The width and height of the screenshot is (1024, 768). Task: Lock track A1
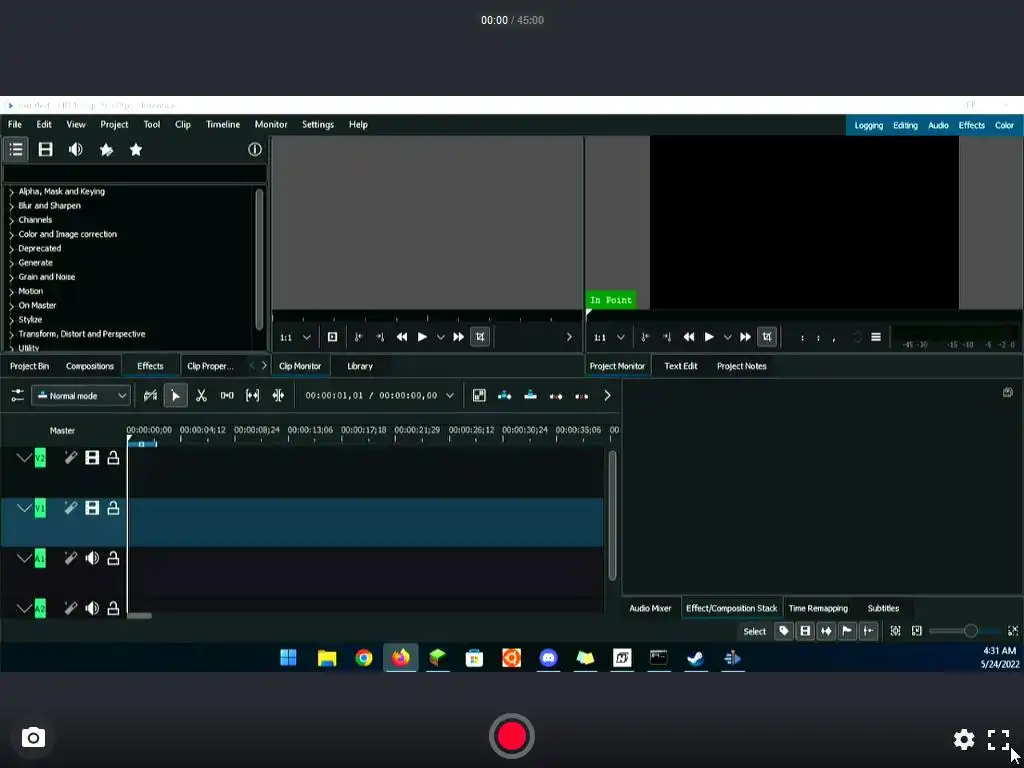(113, 558)
